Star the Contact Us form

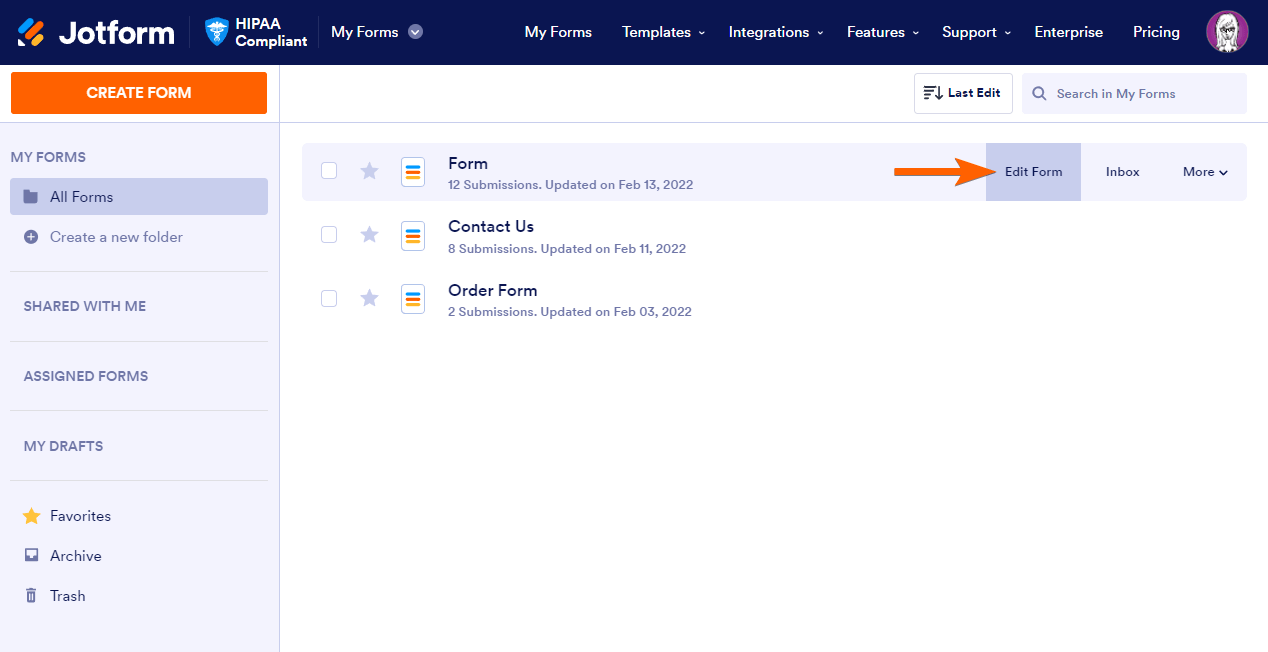pyautogui.click(x=370, y=234)
